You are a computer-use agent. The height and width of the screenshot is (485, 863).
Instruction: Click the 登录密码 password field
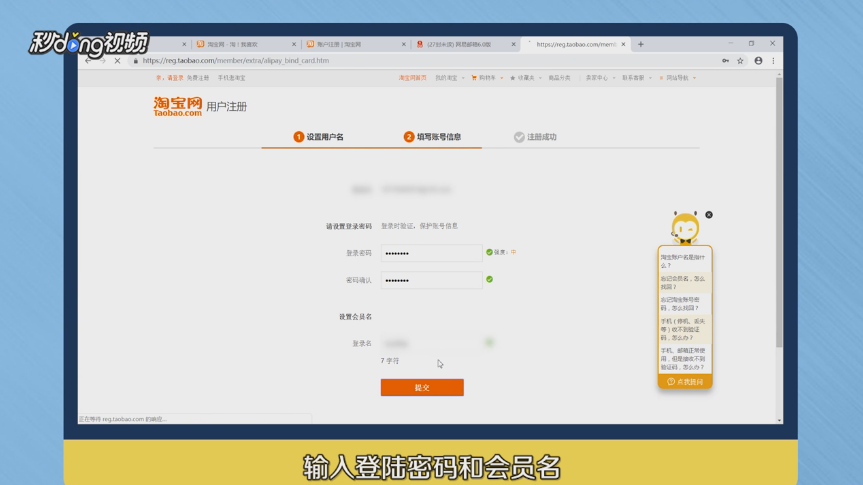point(432,253)
